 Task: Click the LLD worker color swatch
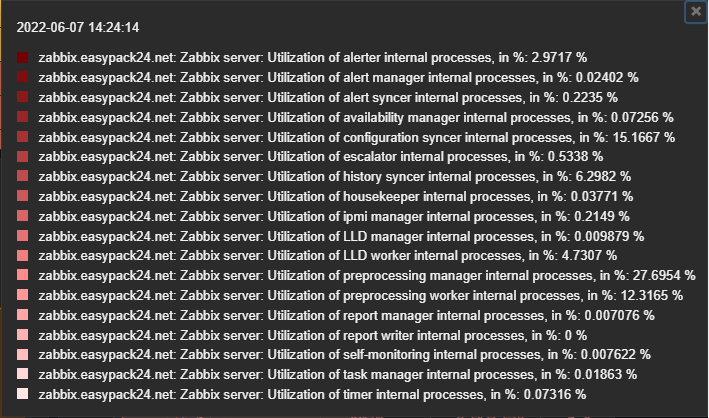coord(24,256)
